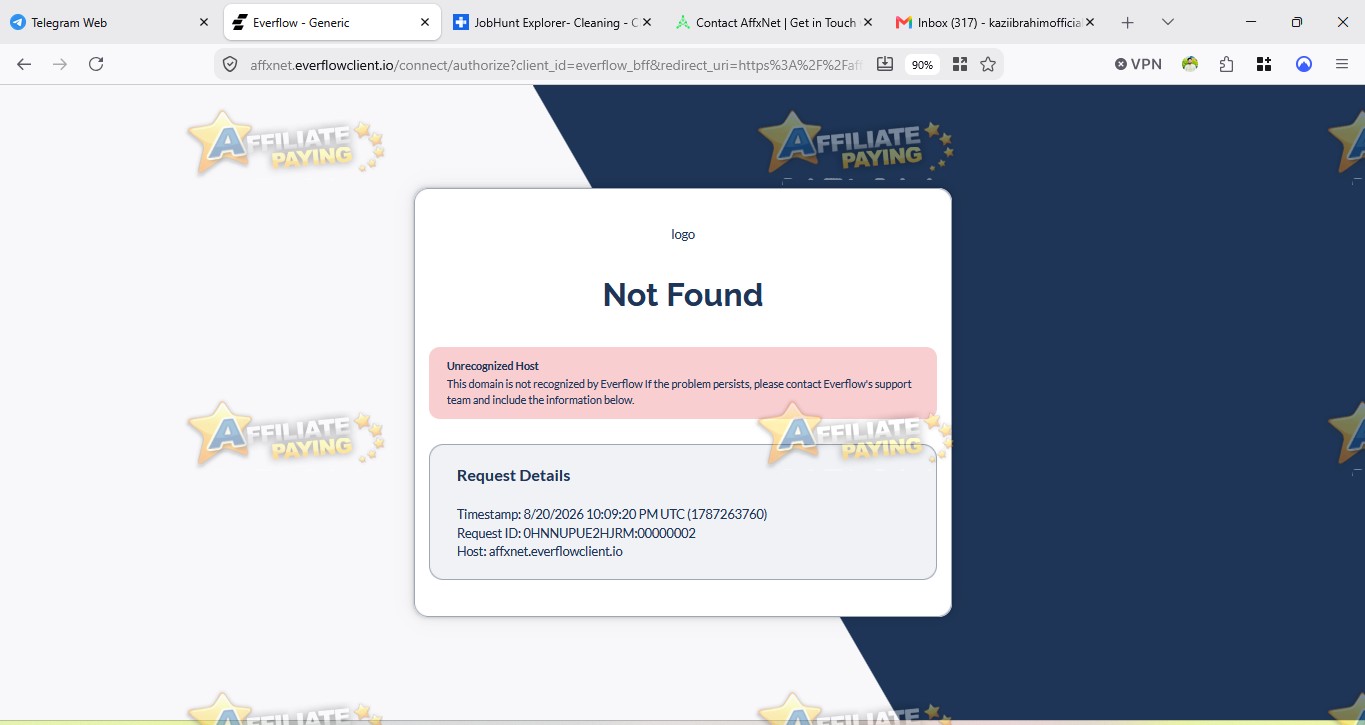
Task: Click the grid icon beside the bookmark star
Action: click(x=960, y=64)
